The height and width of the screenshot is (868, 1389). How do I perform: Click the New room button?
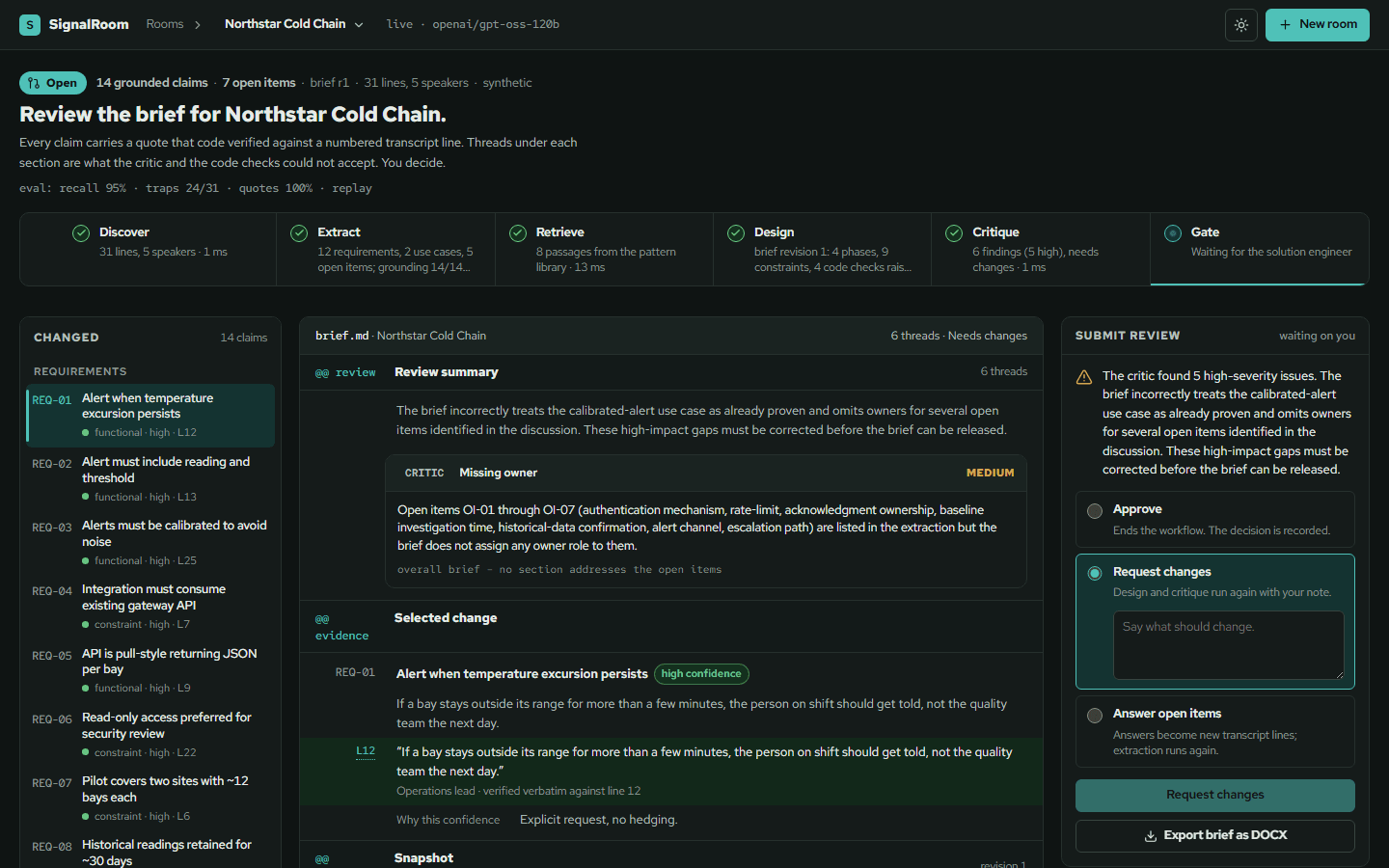[x=1318, y=25]
